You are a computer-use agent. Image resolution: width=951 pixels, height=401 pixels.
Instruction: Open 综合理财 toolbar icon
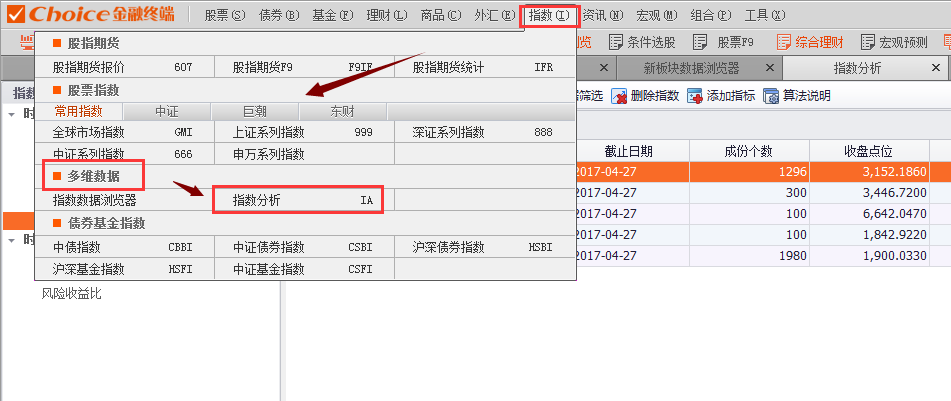782,42
